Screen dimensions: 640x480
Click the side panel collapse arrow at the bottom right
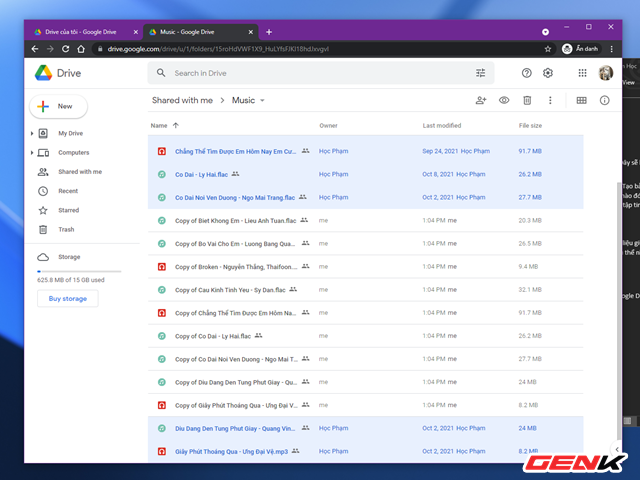(x=617, y=449)
